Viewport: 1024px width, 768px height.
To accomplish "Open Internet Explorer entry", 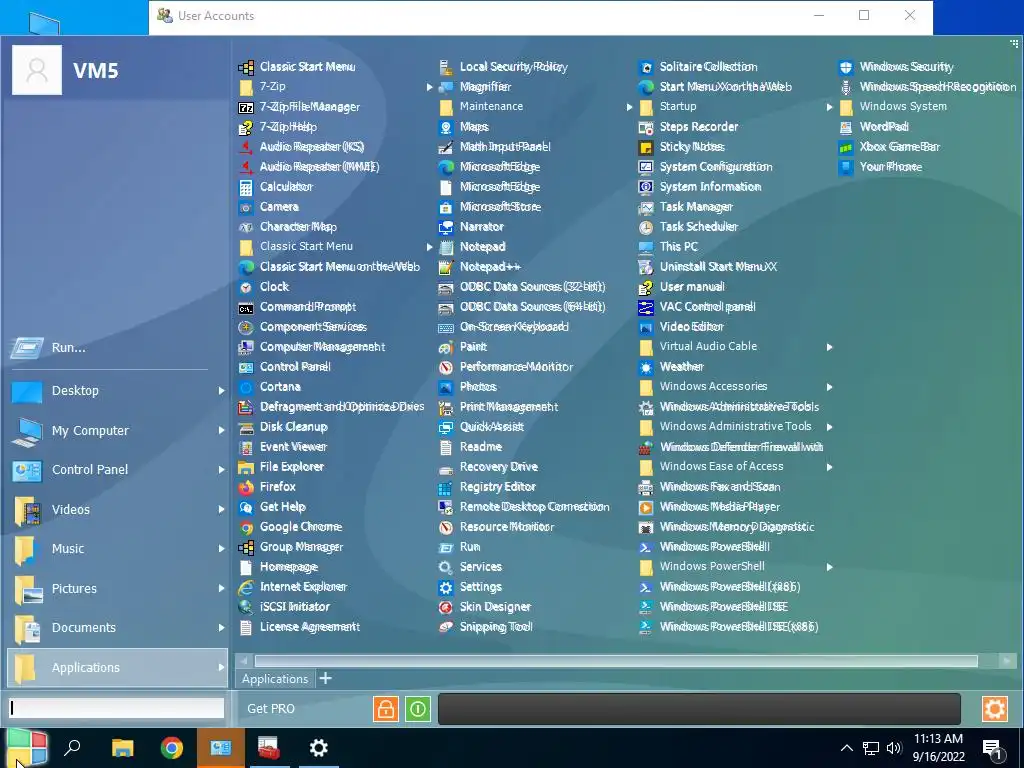I will pos(293,587).
